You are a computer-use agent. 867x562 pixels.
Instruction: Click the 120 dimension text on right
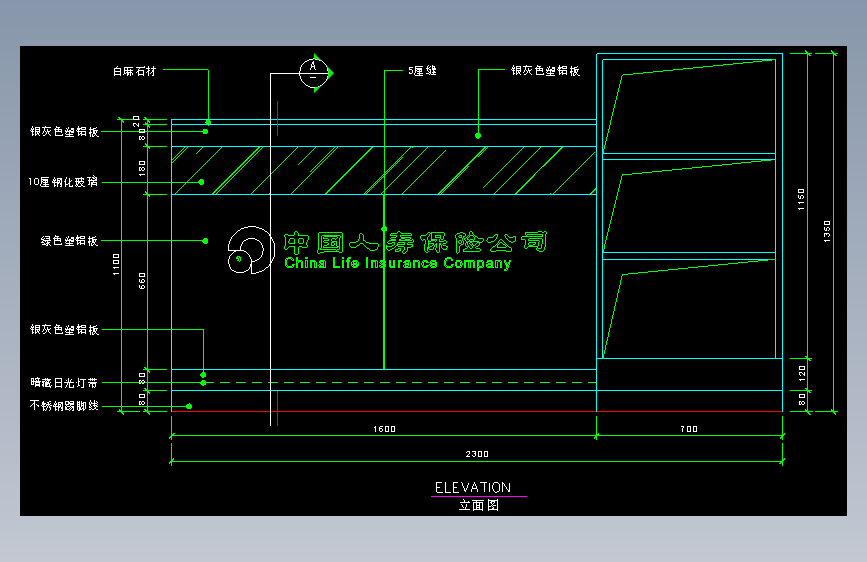(802, 373)
